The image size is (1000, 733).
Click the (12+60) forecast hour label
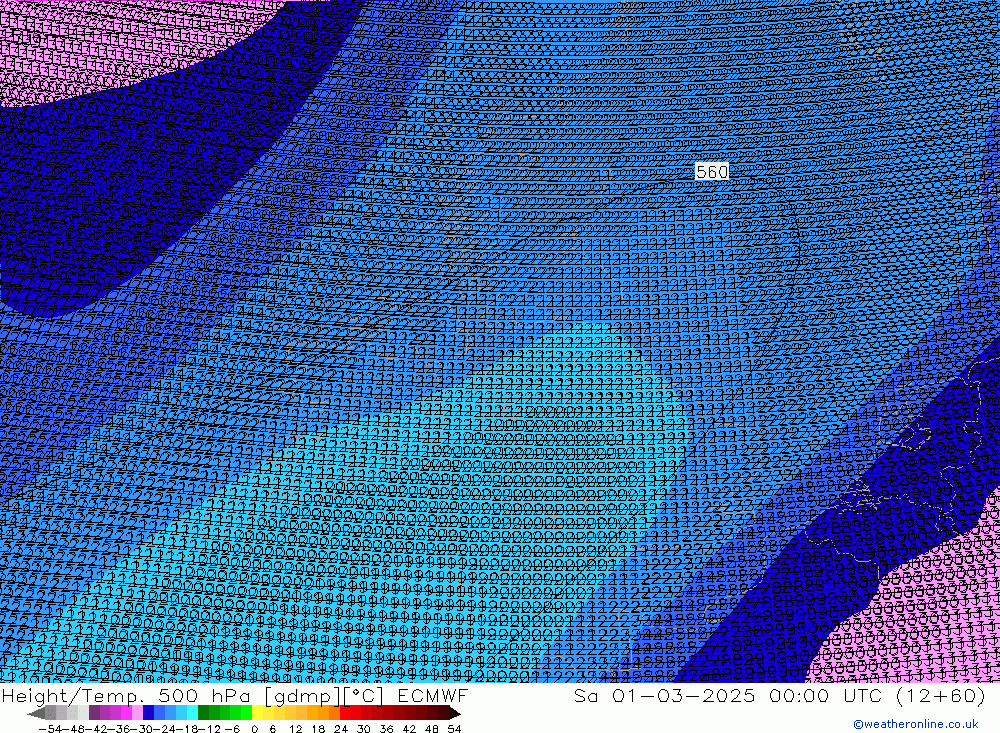point(941,695)
